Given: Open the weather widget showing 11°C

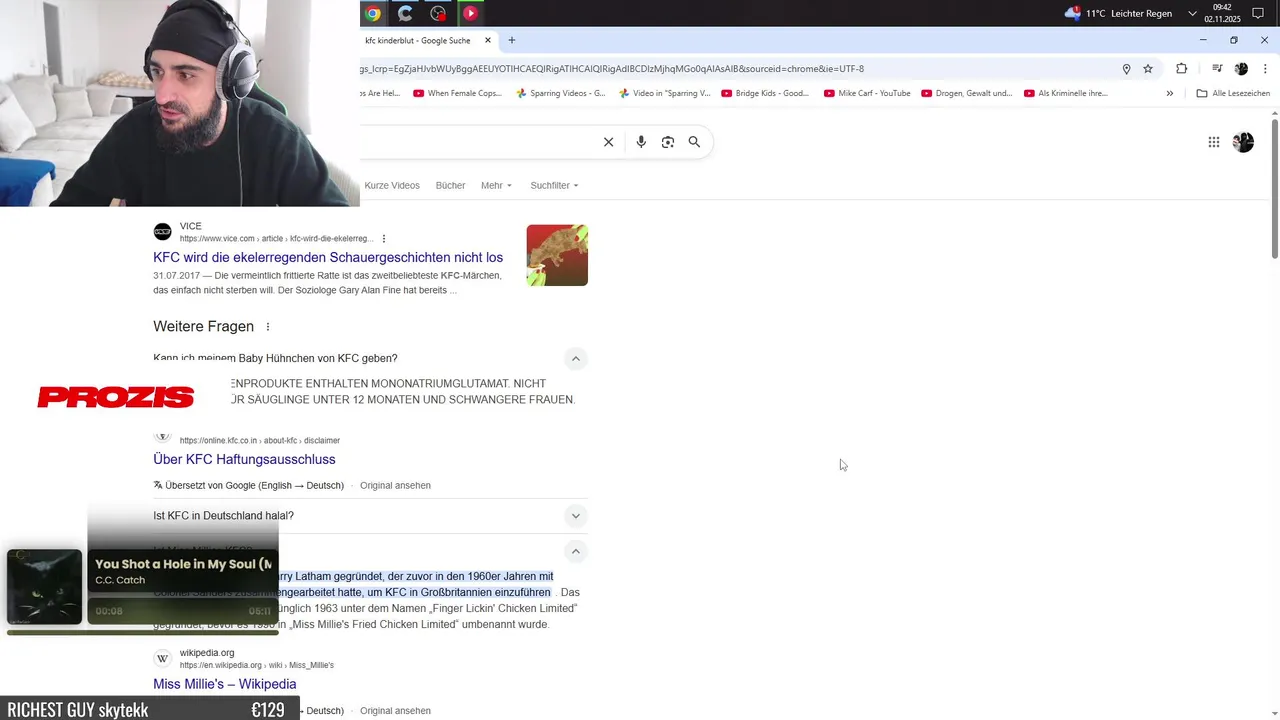Looking at the screenshot, I should [x=1118, y=13].
